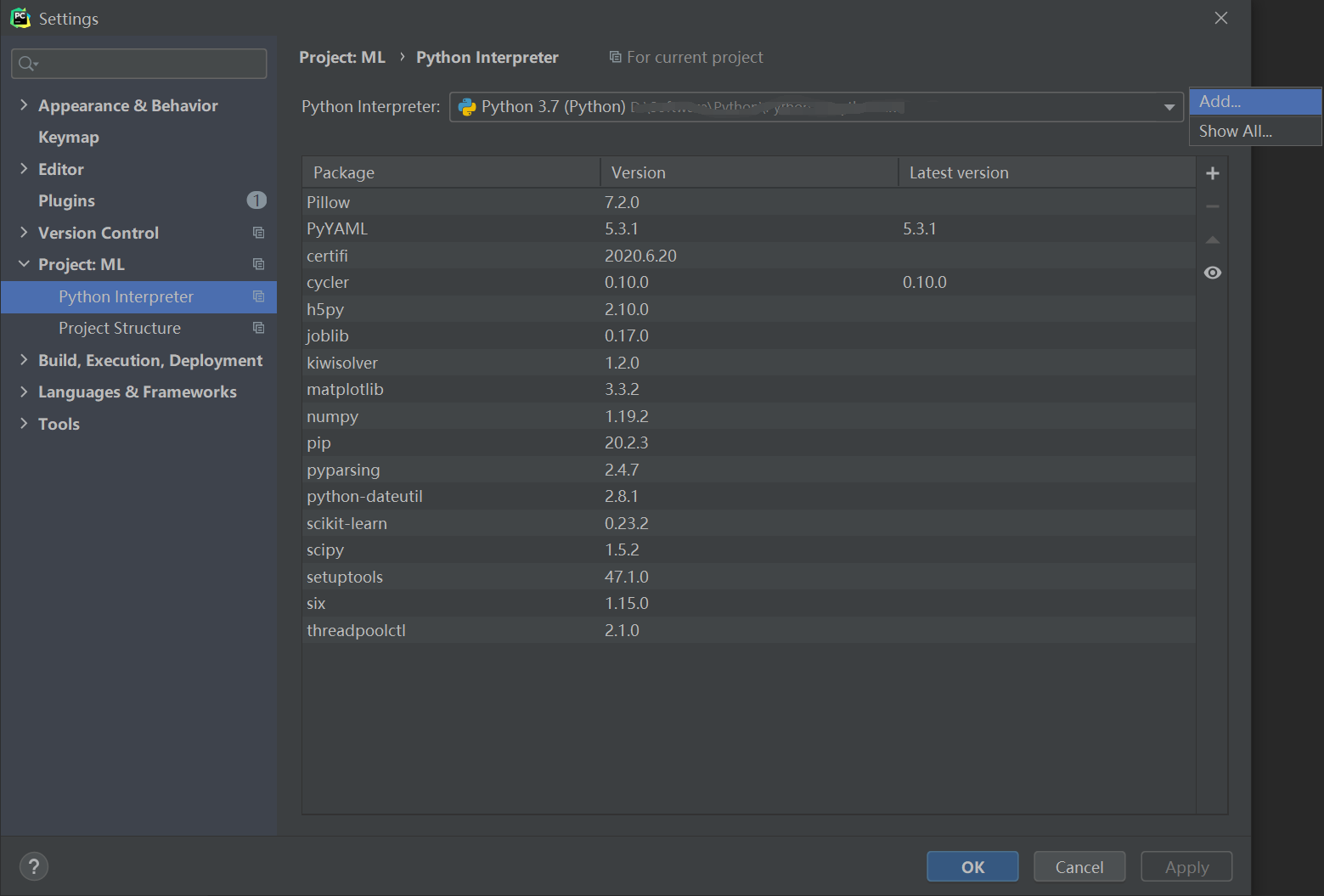Select the setuptools package row
Screen dimensions: 1324x896
(749, 577)
